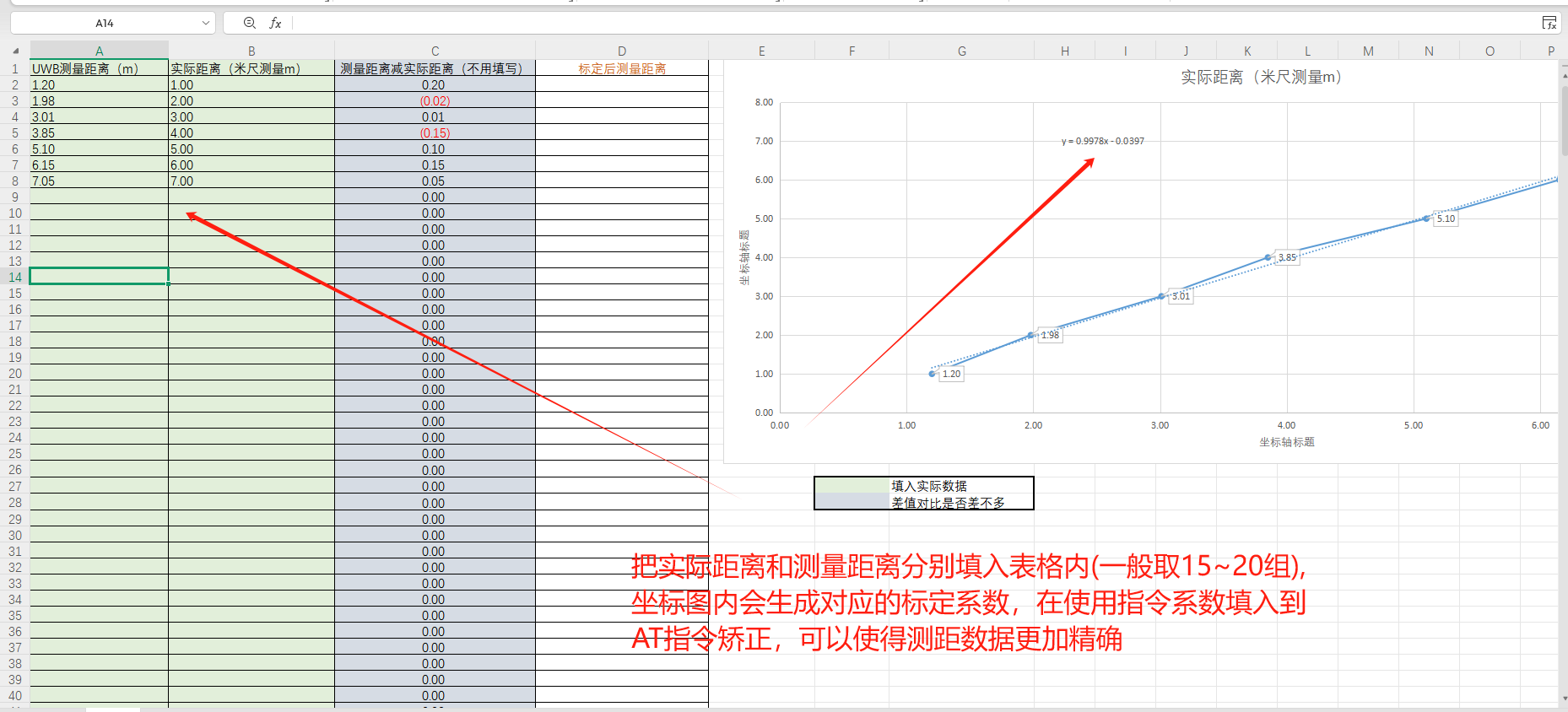Expand the Name Box dropdown arrow
The width and height of the screenshot is (1568, 712).
[x=205, y=24]
